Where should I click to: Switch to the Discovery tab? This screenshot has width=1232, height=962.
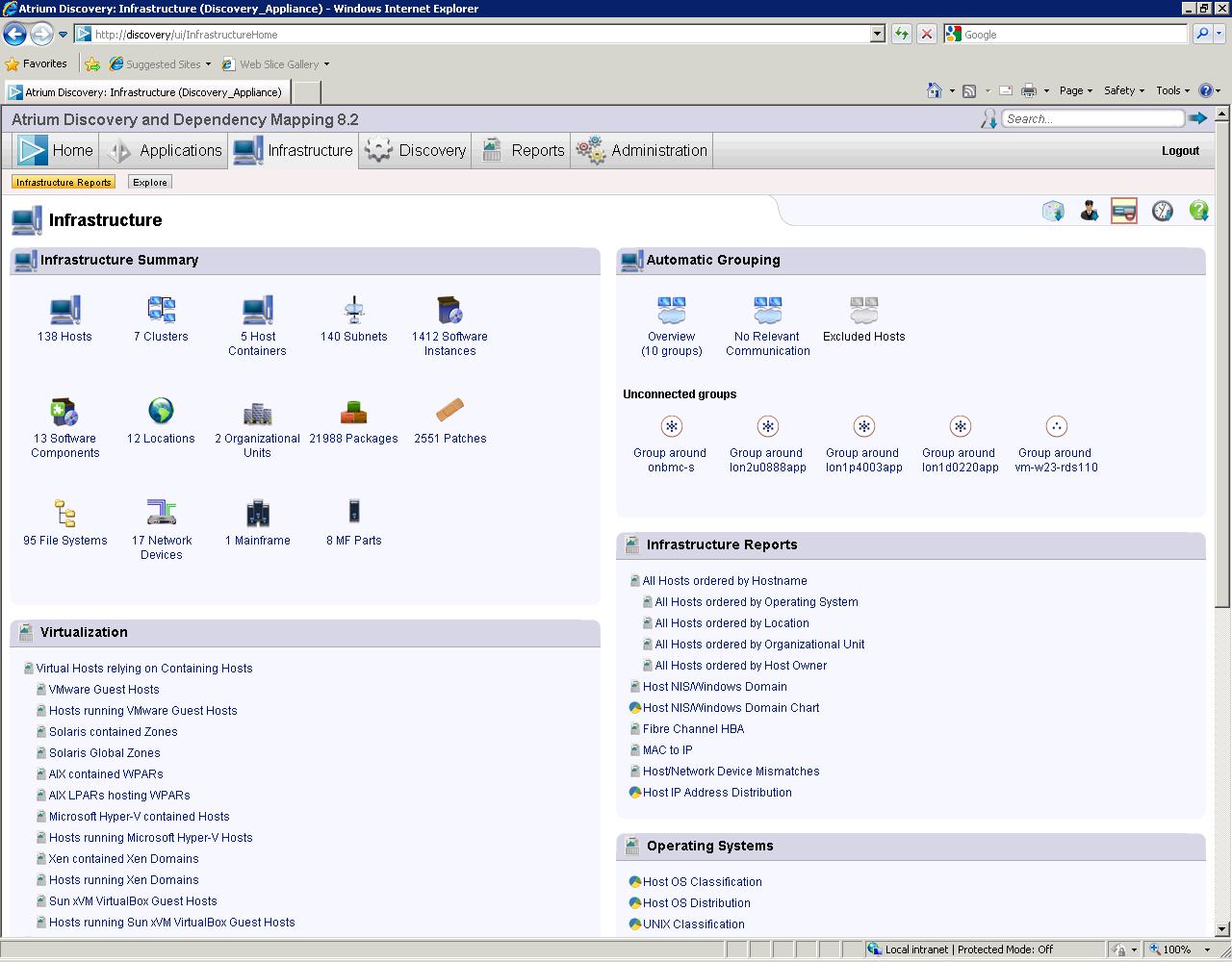tap(416, 150)
